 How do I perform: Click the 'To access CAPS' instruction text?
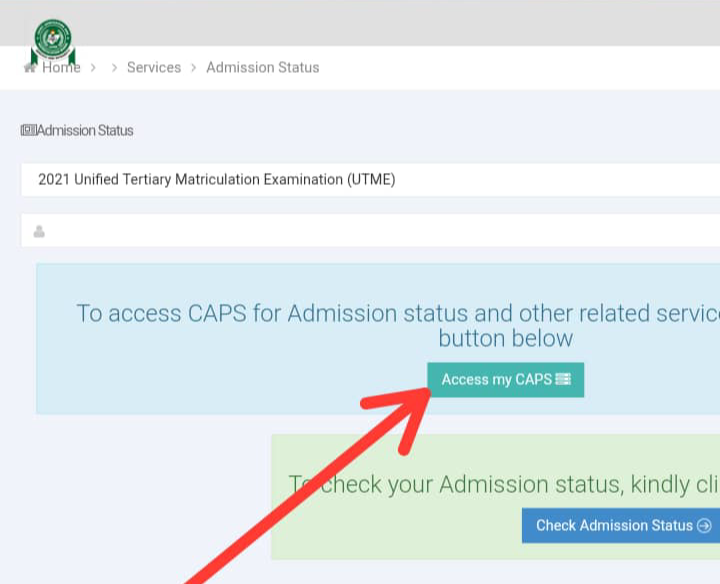pos(398,326)
